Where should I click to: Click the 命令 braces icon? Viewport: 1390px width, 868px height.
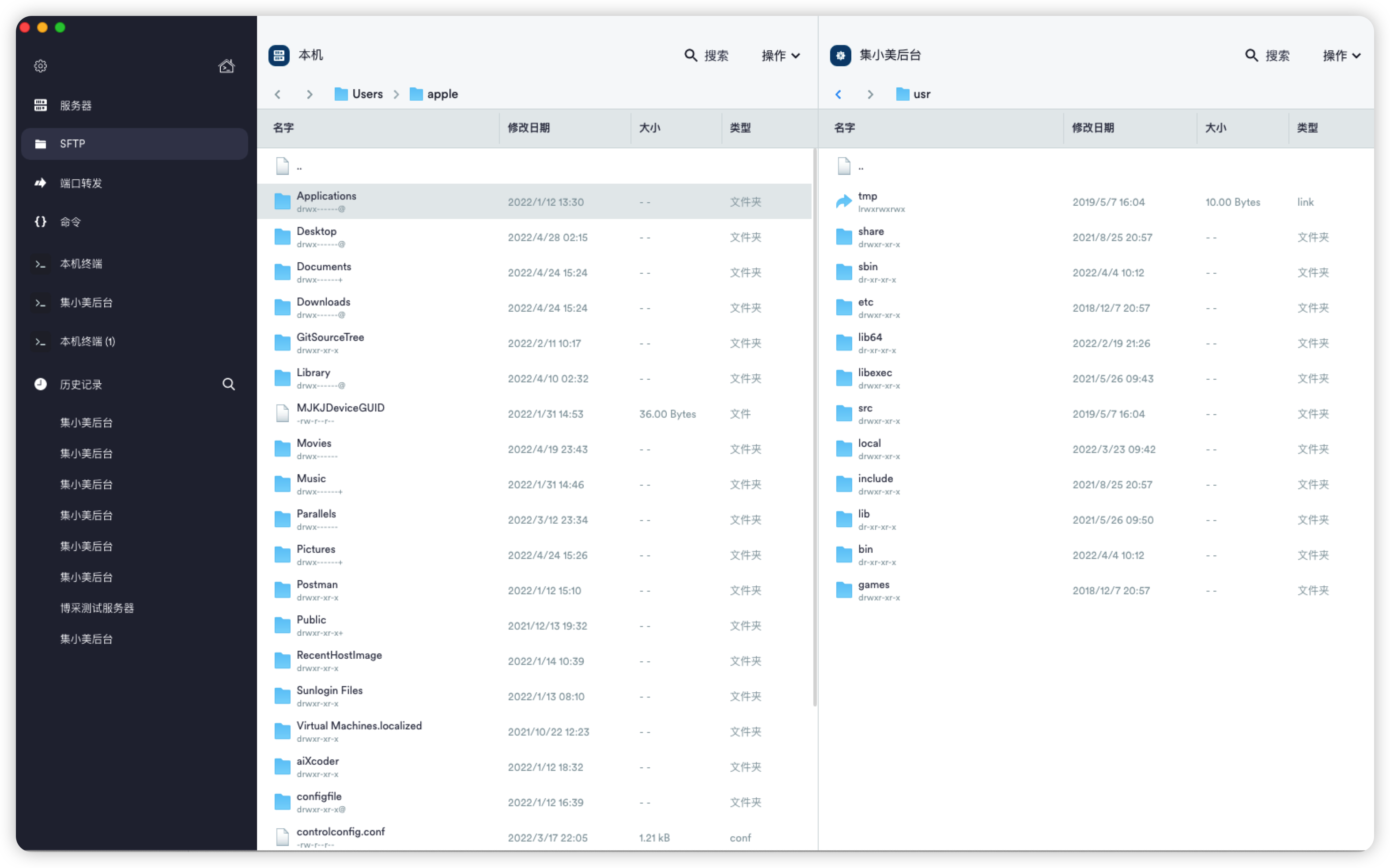pyautogui.click(x=40, y=222)
